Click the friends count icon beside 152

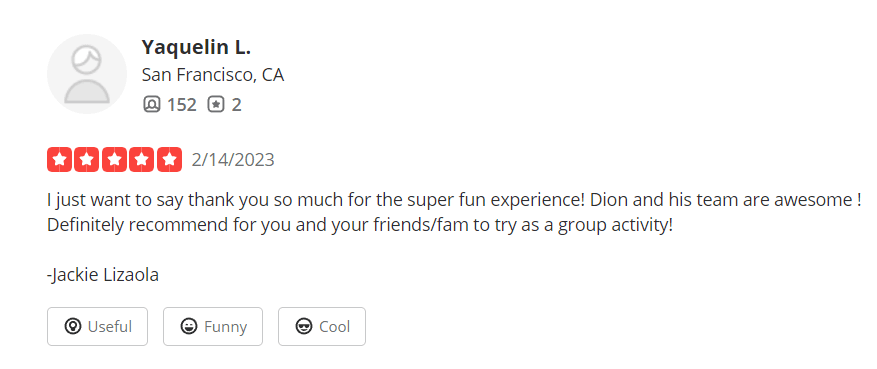point(152,105)
